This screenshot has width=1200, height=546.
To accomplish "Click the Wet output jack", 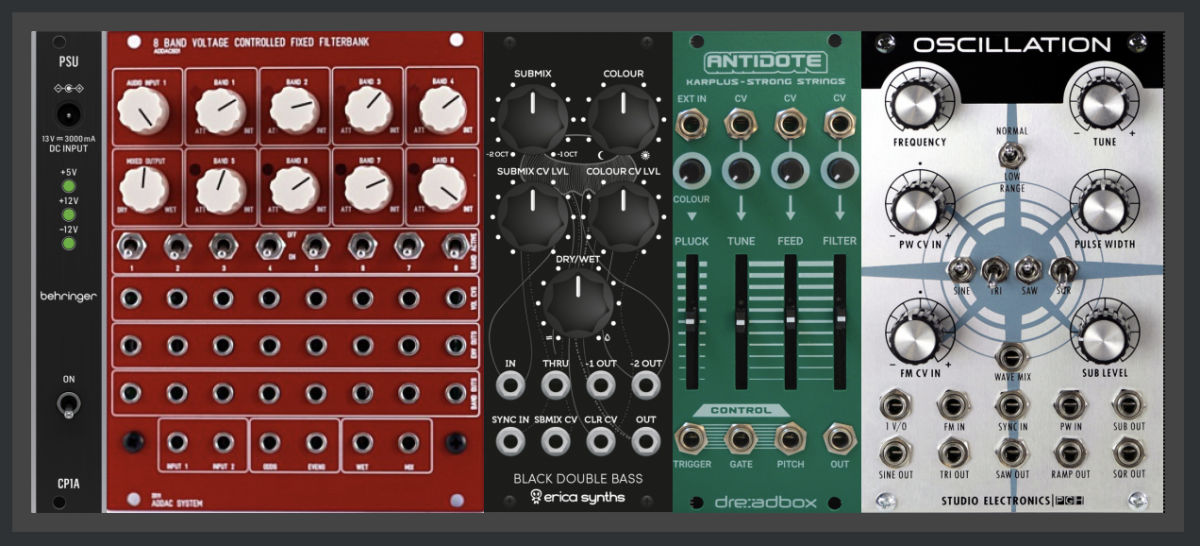I will coord(362,442).
